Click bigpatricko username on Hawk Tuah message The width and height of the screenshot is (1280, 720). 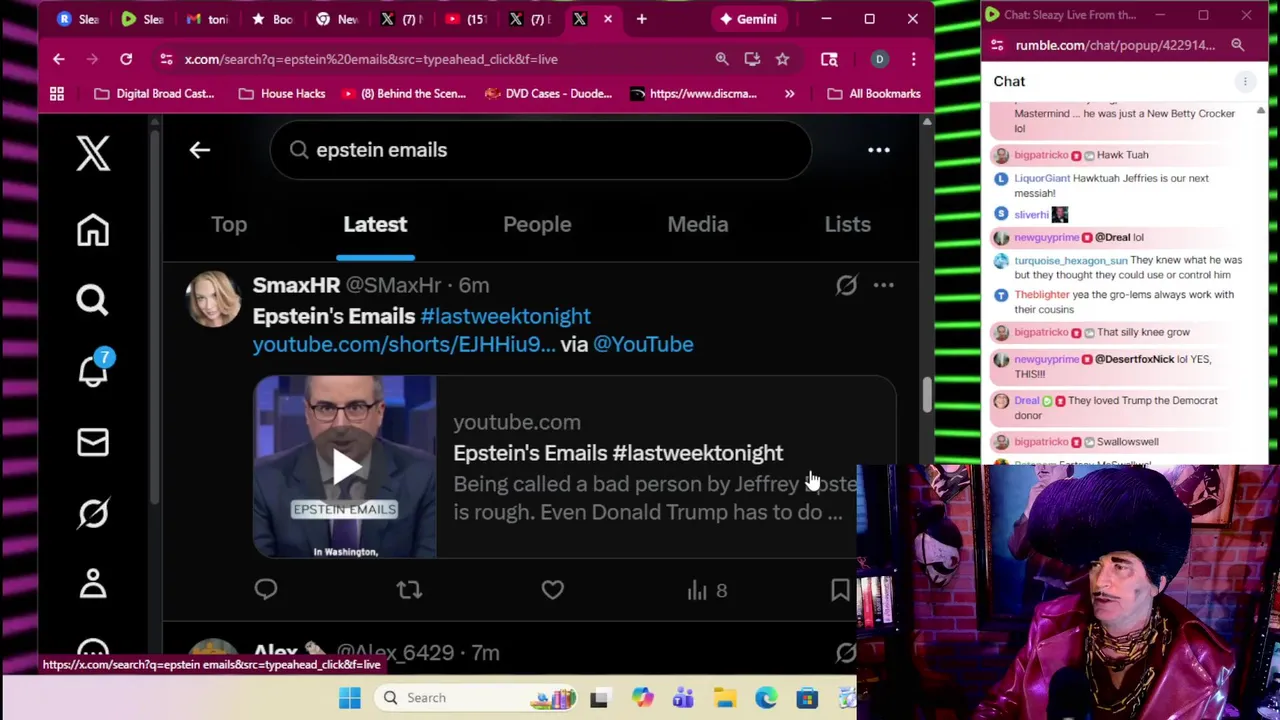(1041, 155)
